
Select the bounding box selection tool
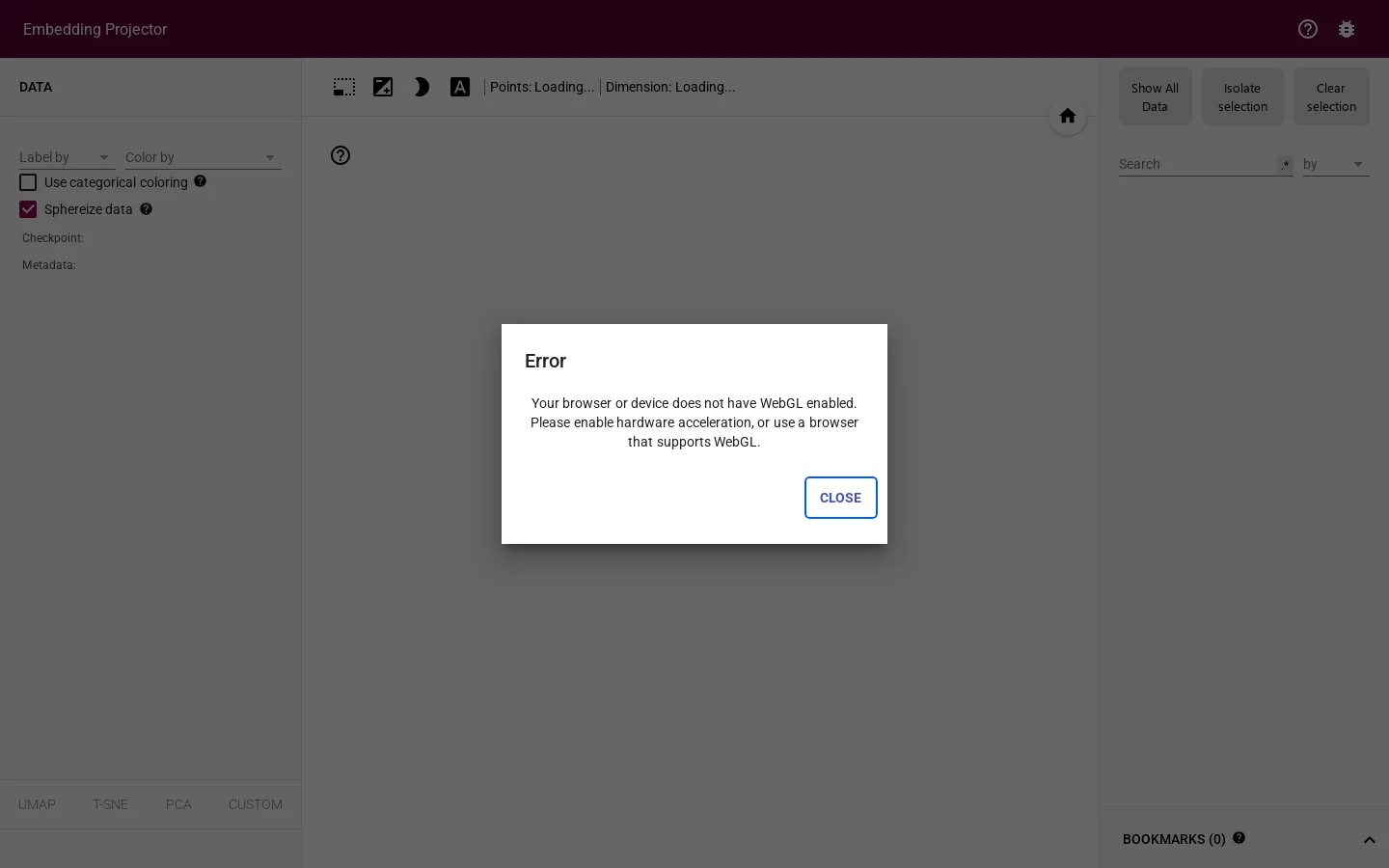(344, 87)
